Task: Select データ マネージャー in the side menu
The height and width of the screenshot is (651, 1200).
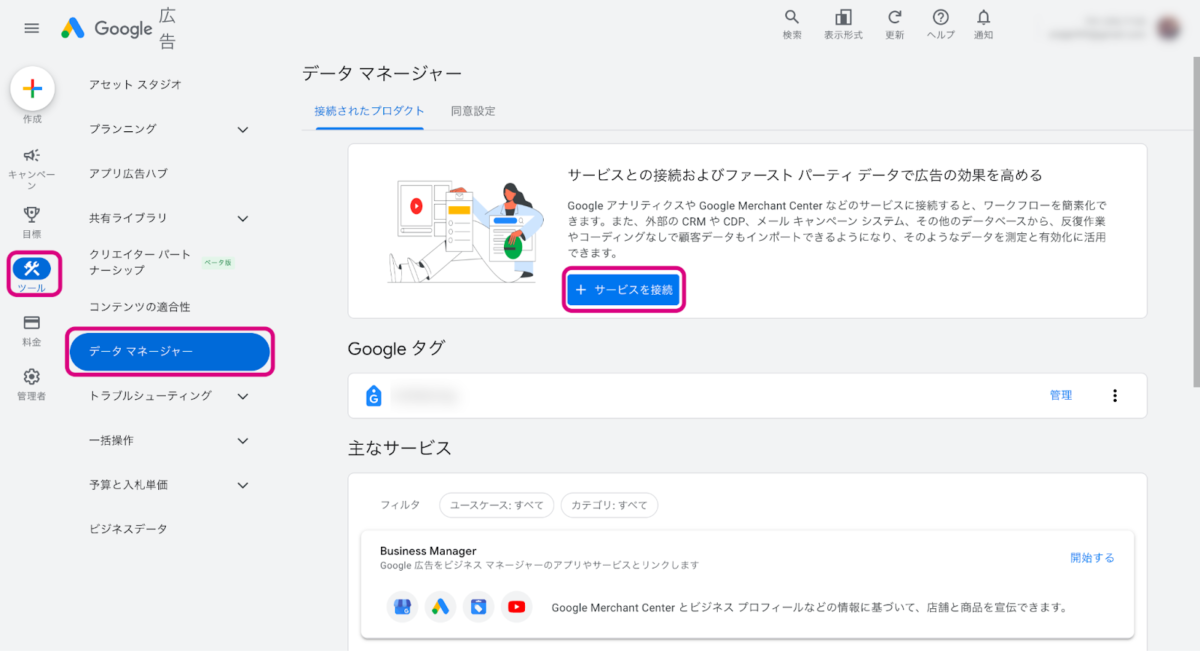Action: [169, 351]
